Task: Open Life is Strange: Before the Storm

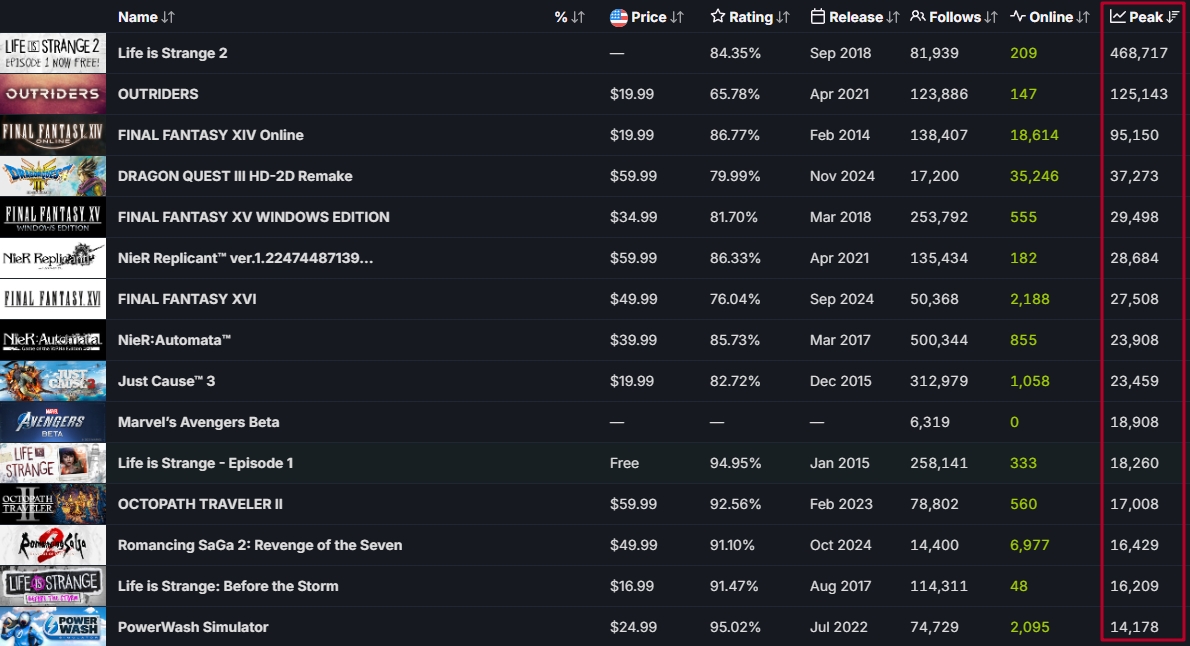Action: tap(228, 586)
